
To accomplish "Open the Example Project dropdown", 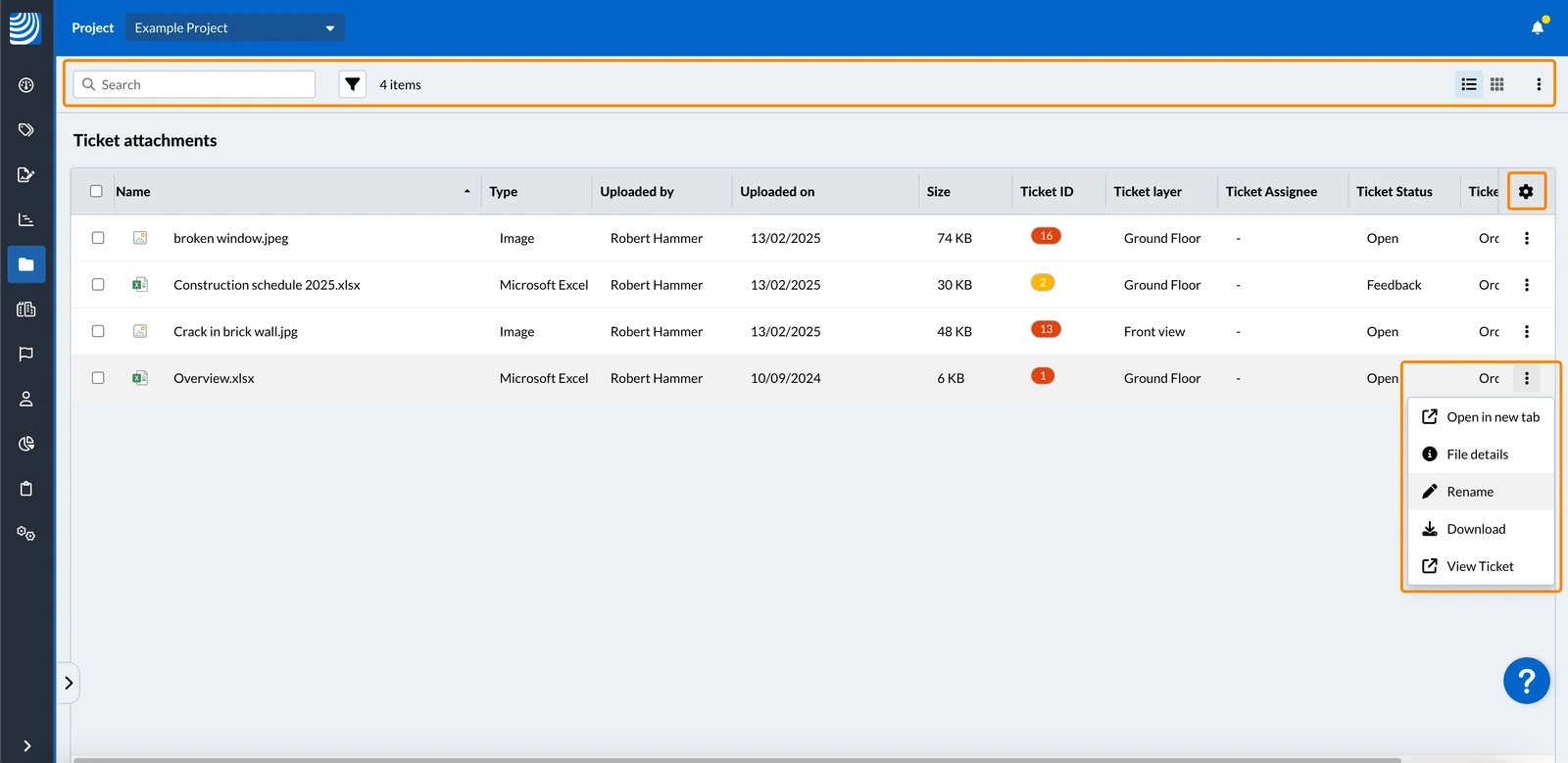I will click(x=234, y=27).
